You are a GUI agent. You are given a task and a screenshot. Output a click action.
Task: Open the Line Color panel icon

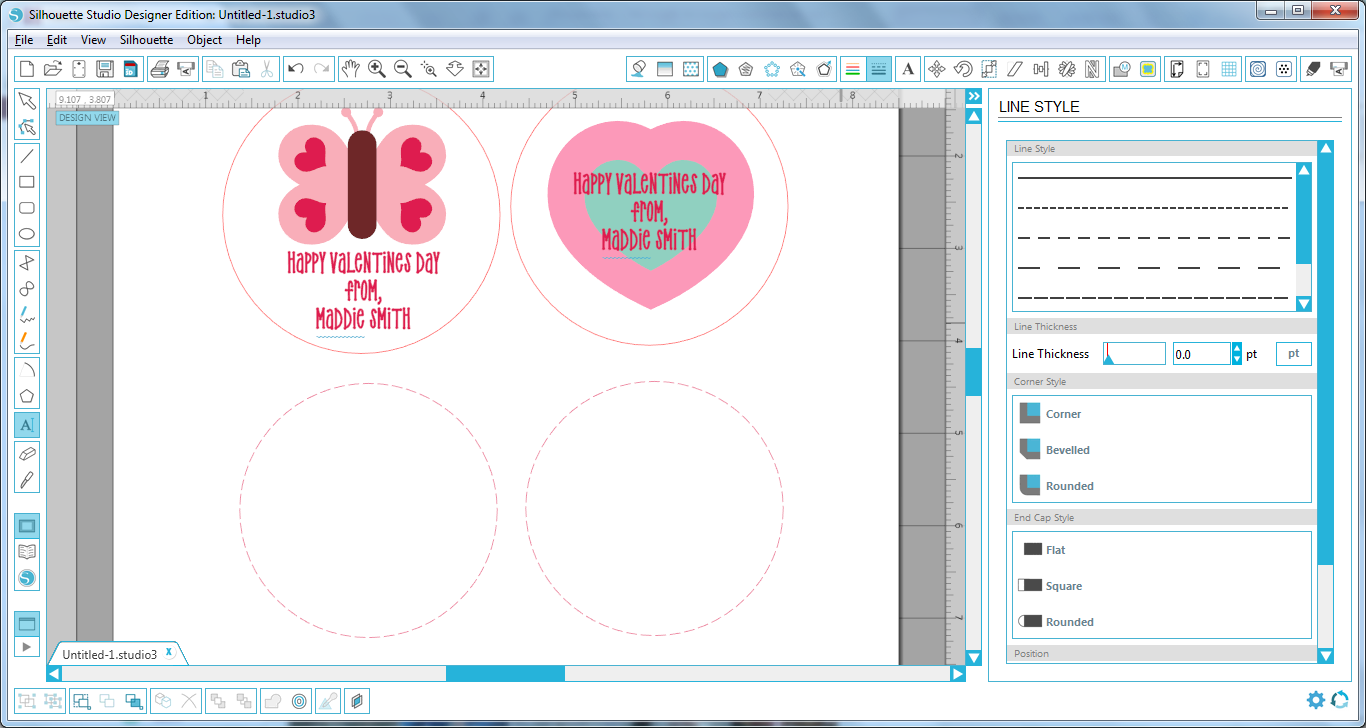click(x=853, y=69)
